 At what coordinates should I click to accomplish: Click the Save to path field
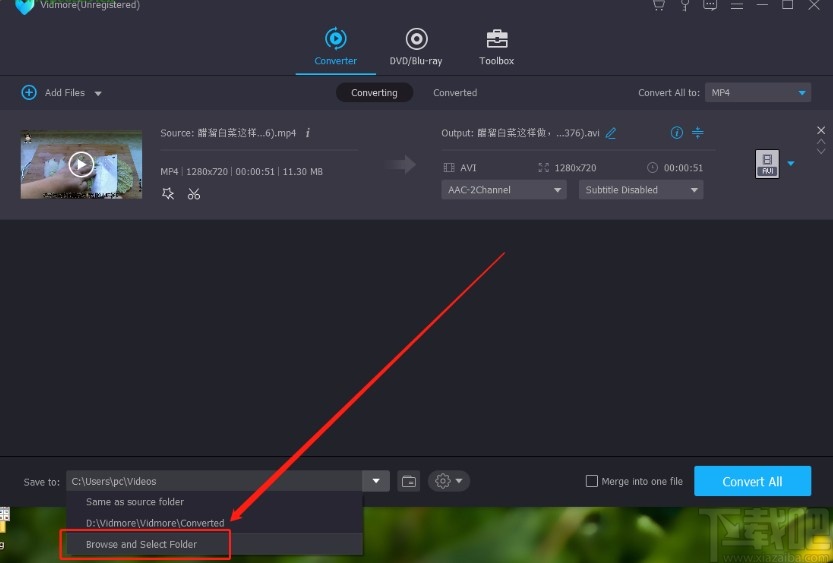pos(215,481)
